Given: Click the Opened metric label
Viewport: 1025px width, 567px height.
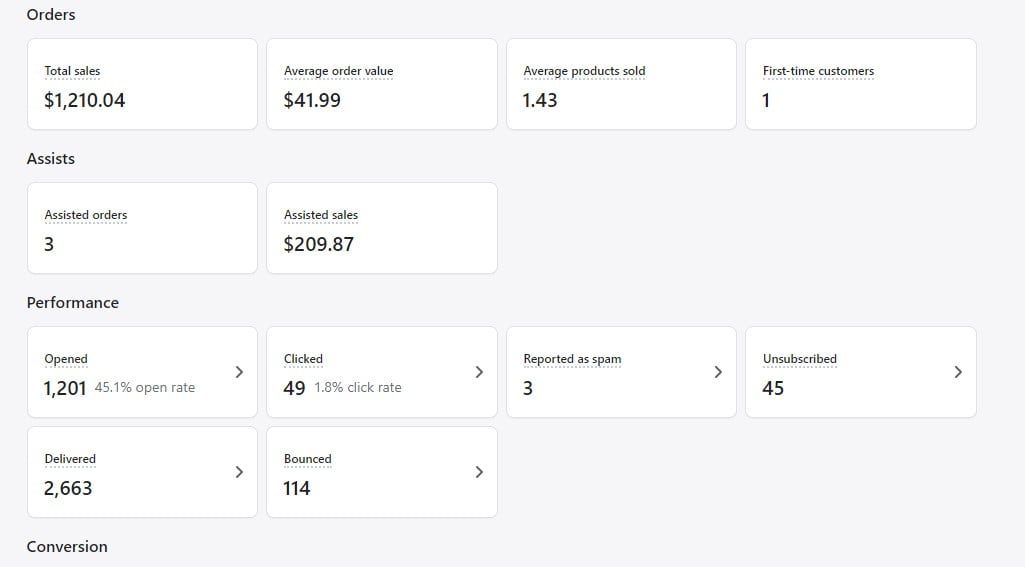Looking at the screenshot, I should point(66,359).
